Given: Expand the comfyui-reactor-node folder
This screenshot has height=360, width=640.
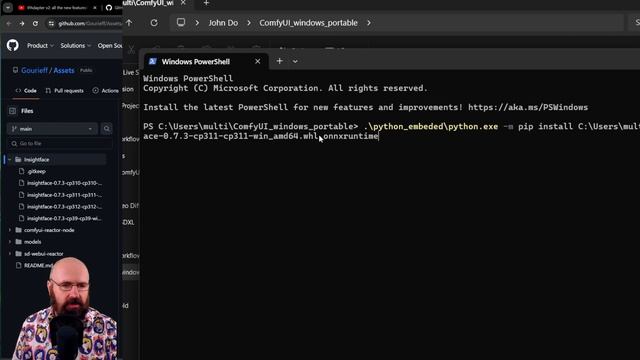Looking at the screenshot, I should click(x=10, y=230).
